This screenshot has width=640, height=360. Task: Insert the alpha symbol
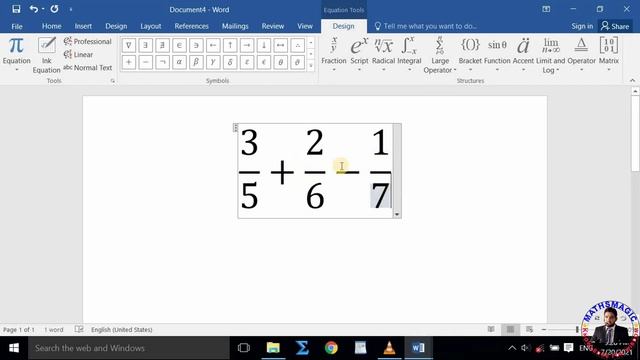(179, 62)
